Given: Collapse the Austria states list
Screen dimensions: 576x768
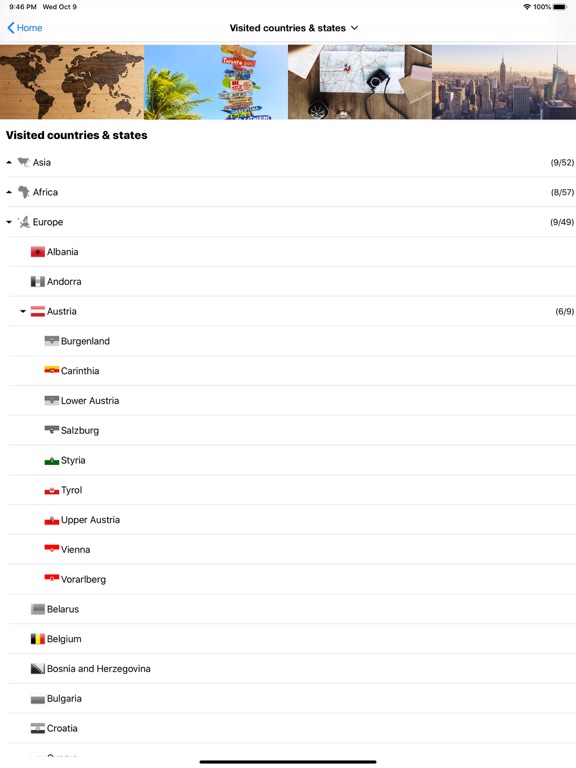Looking at the screenshot, I should point(23,311).
